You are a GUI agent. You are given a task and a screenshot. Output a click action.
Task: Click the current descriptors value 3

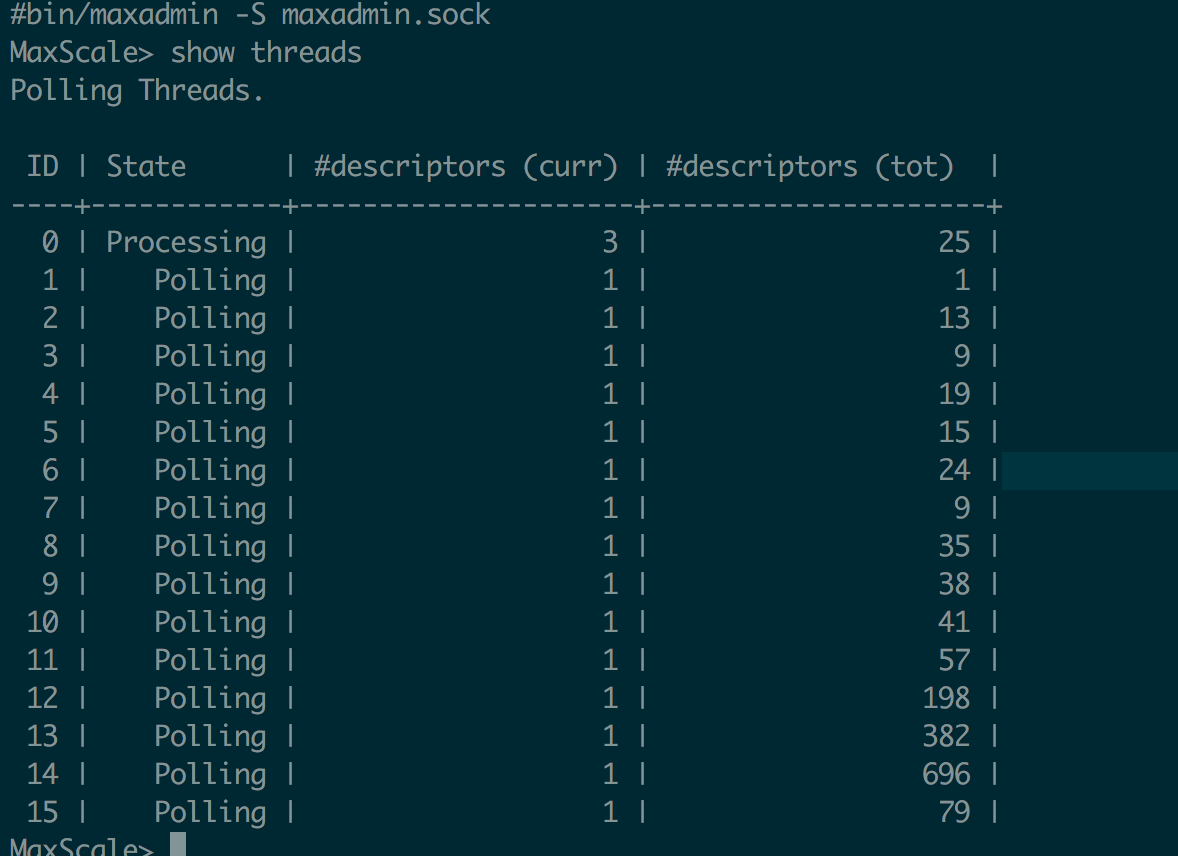coord(610,242)
